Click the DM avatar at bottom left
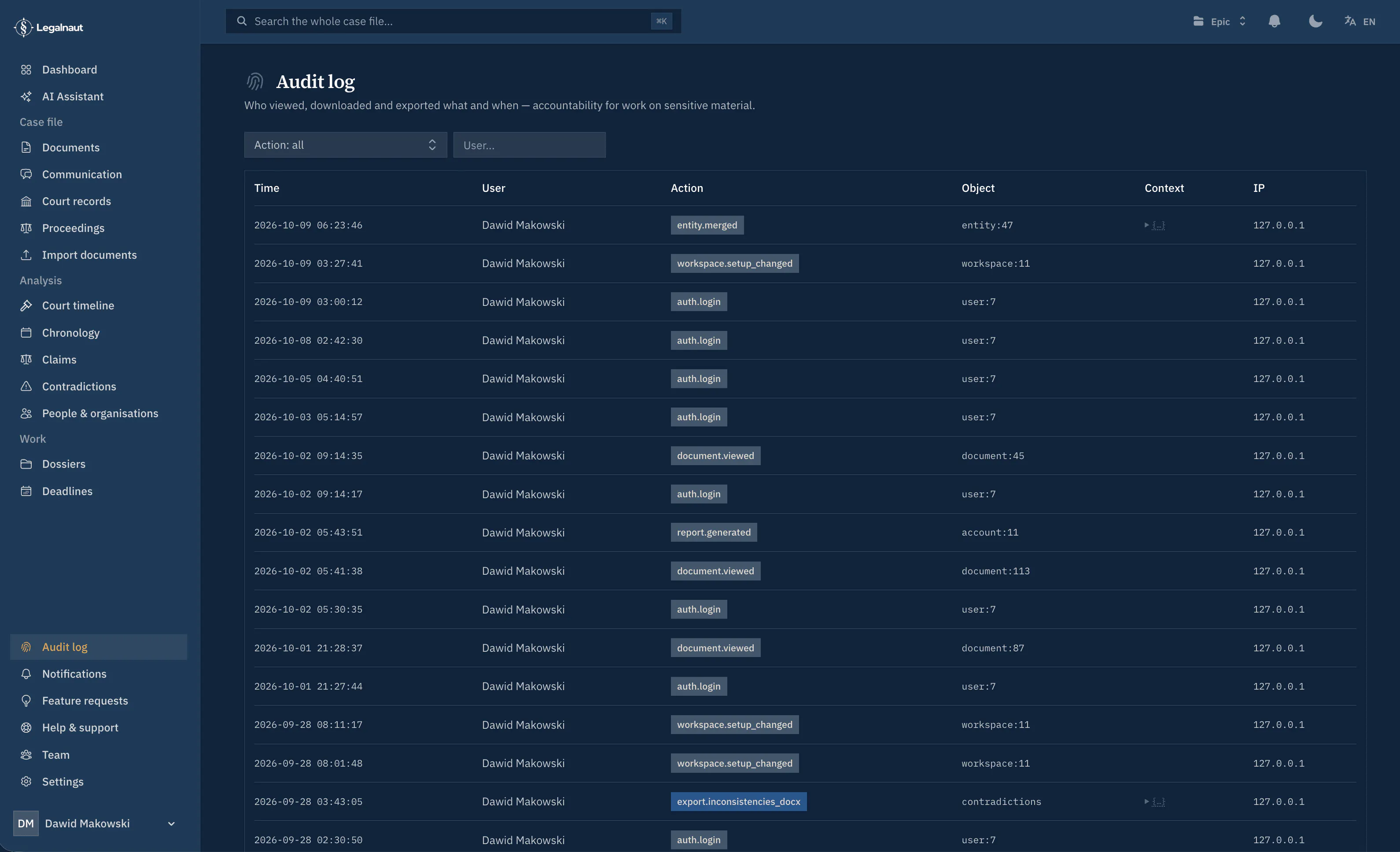Image resolution: width=1400 pixels, height=852 pixels. coord(26,823)
